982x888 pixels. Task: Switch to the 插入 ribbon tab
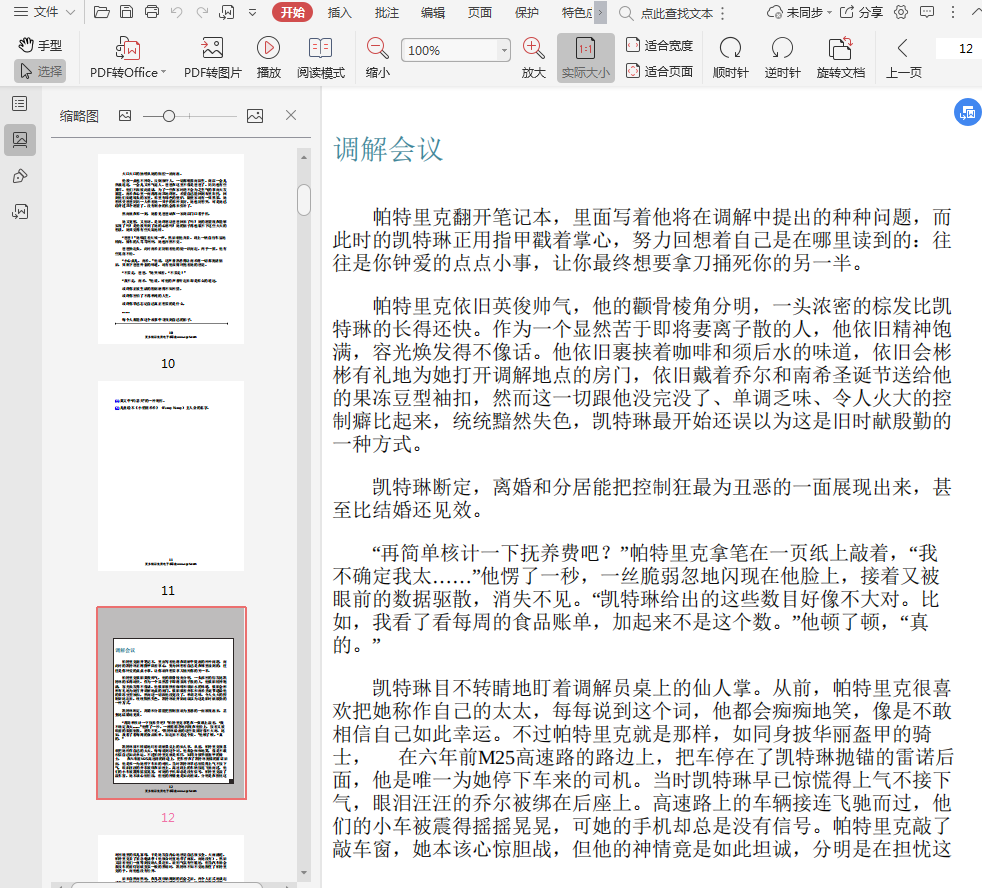pyautogui.click(x=340, y=12)
